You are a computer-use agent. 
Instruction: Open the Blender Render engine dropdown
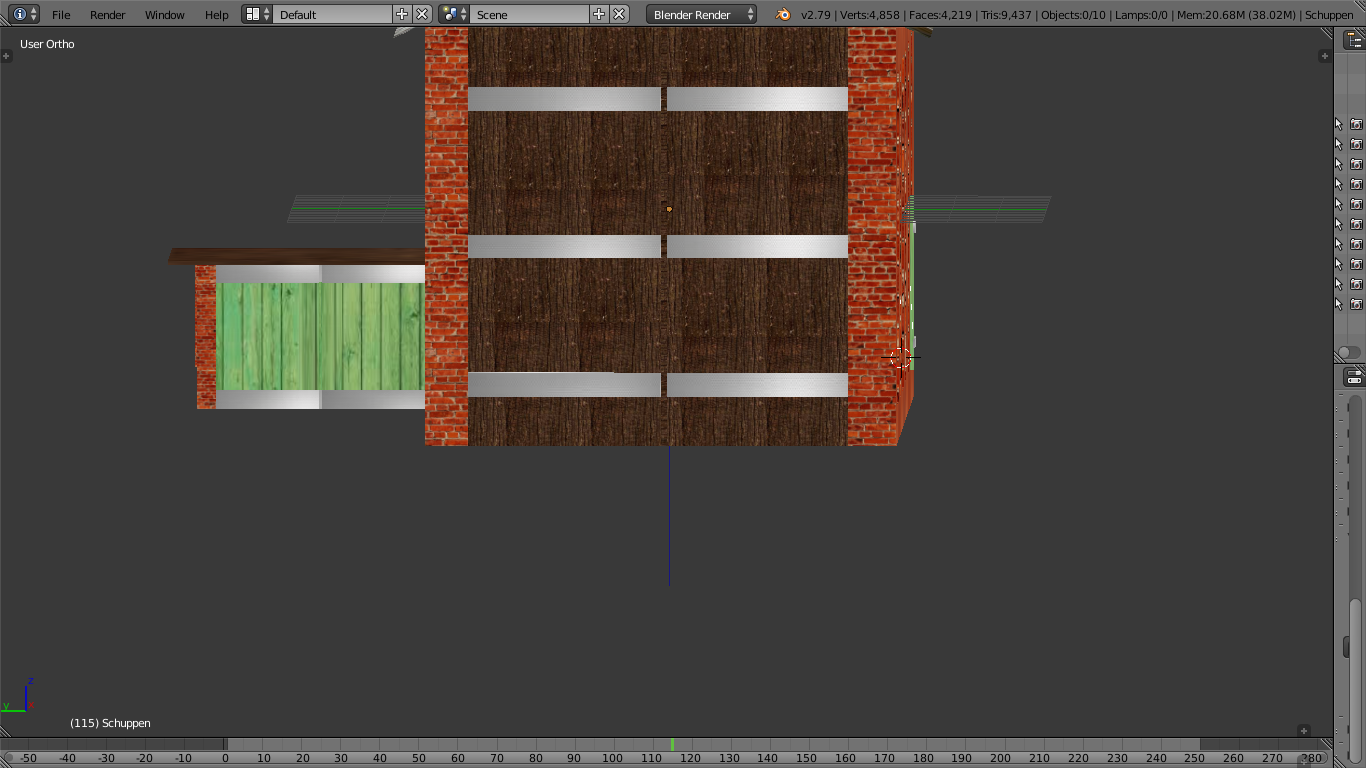pos(702,15)
